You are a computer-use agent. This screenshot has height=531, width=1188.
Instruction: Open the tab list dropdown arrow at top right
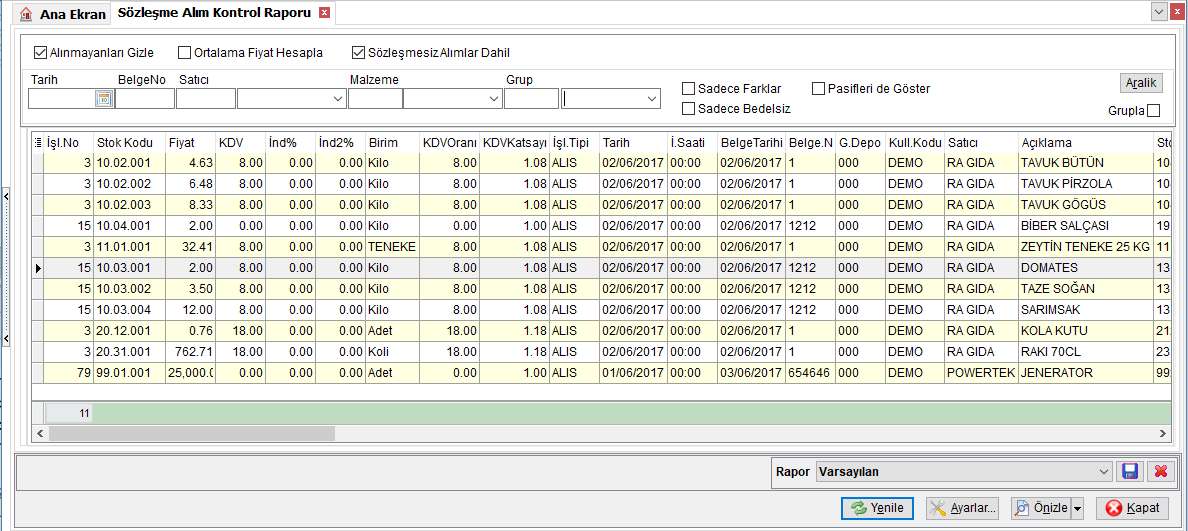tap(1158, 11)
